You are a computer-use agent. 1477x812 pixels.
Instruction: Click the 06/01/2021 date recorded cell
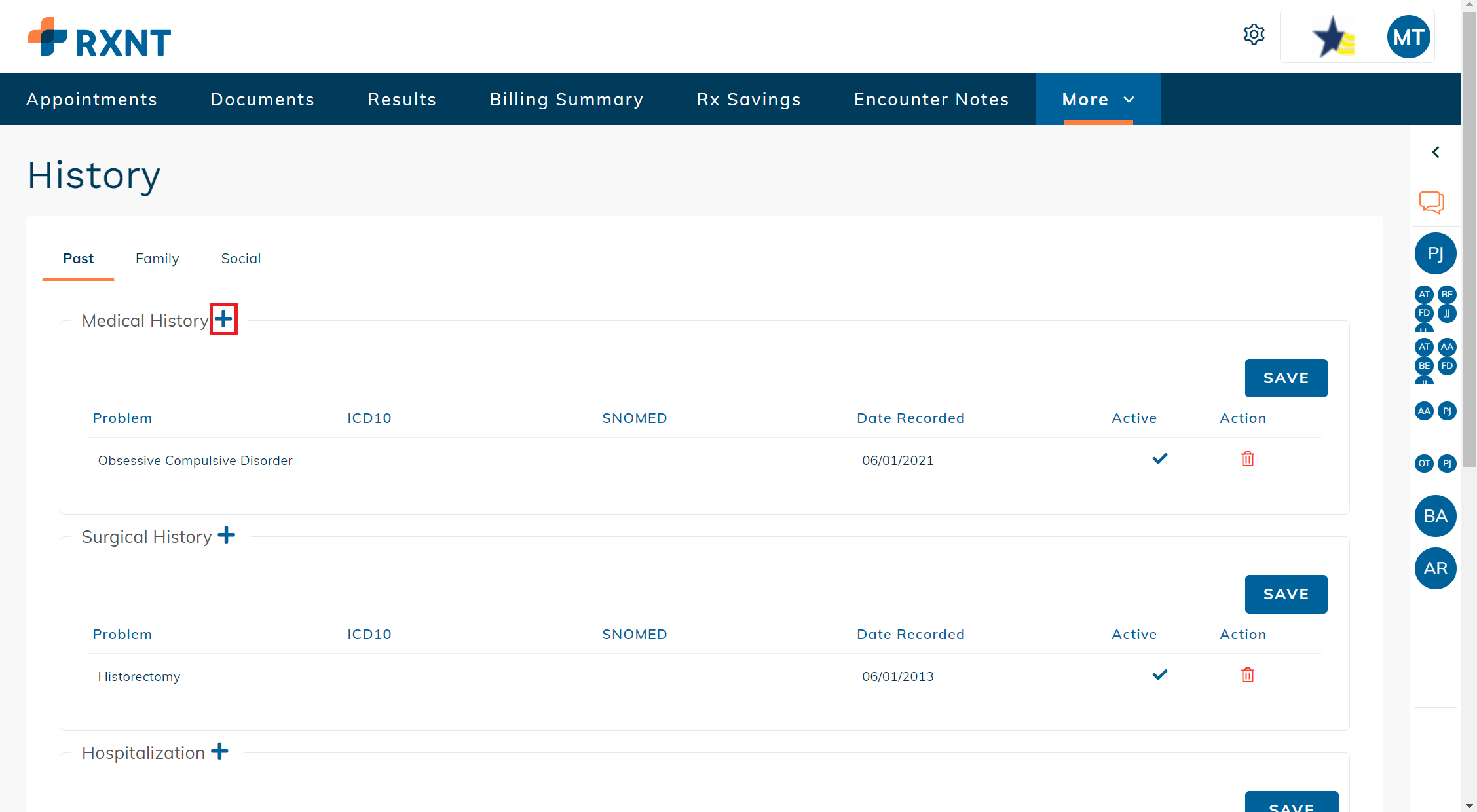point(897,460)
